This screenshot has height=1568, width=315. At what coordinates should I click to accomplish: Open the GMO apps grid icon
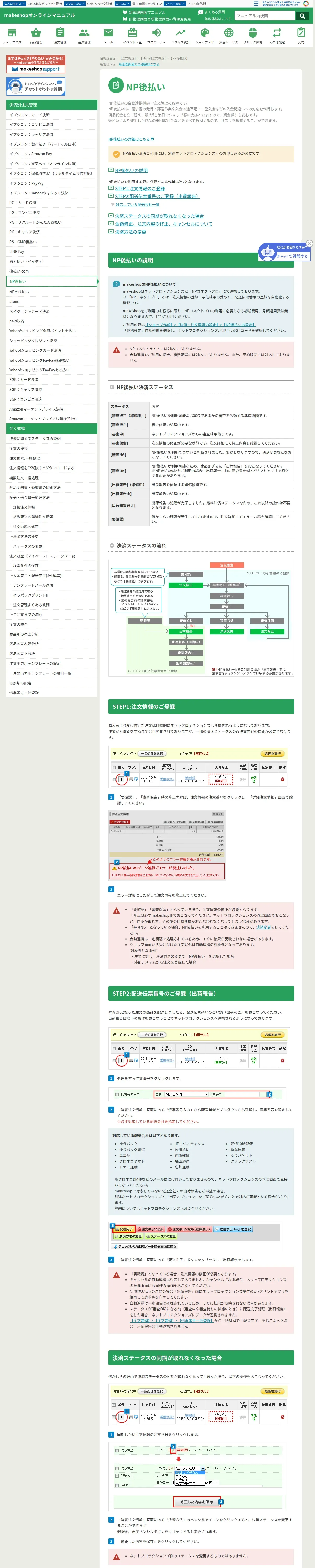pyautogui.click(x=256, y=4)
